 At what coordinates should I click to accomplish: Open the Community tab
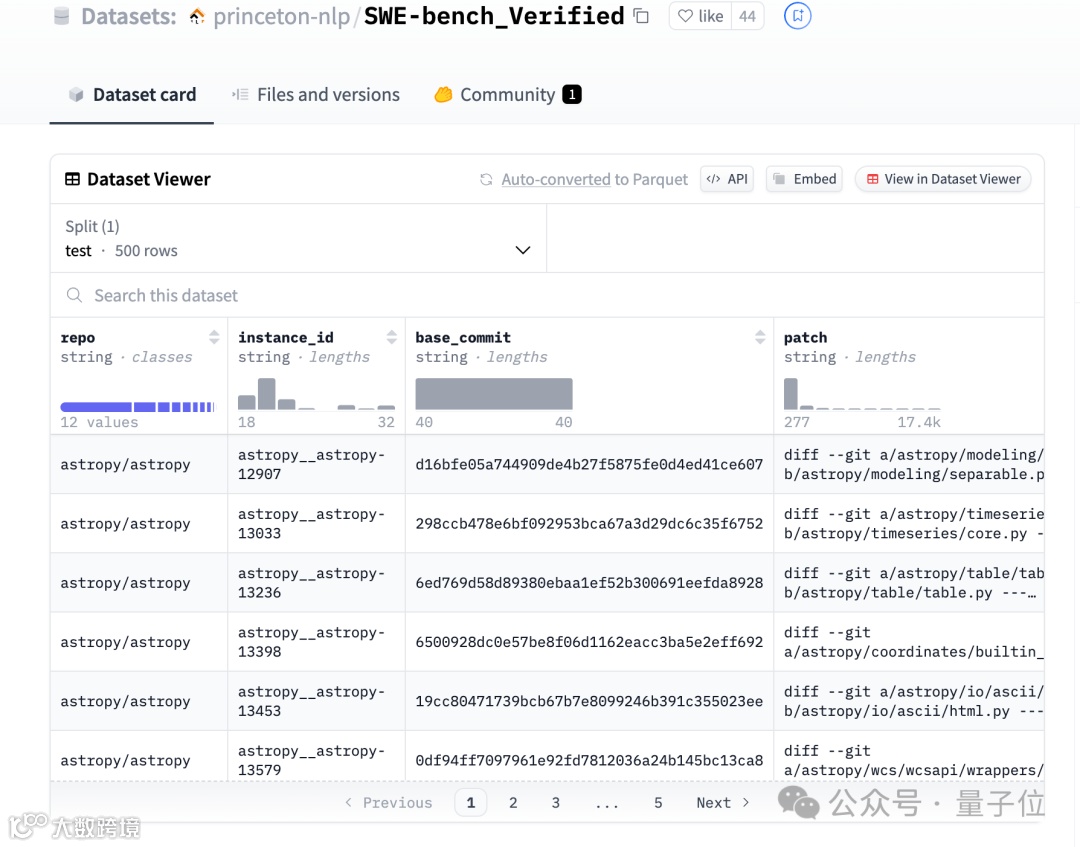click(508, 94)
